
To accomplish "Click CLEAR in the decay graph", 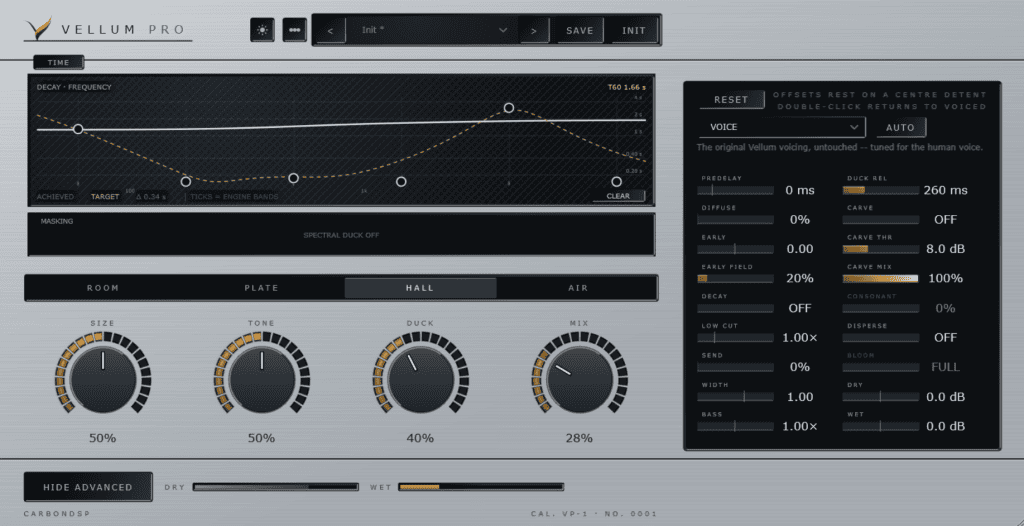I will 618,196.
